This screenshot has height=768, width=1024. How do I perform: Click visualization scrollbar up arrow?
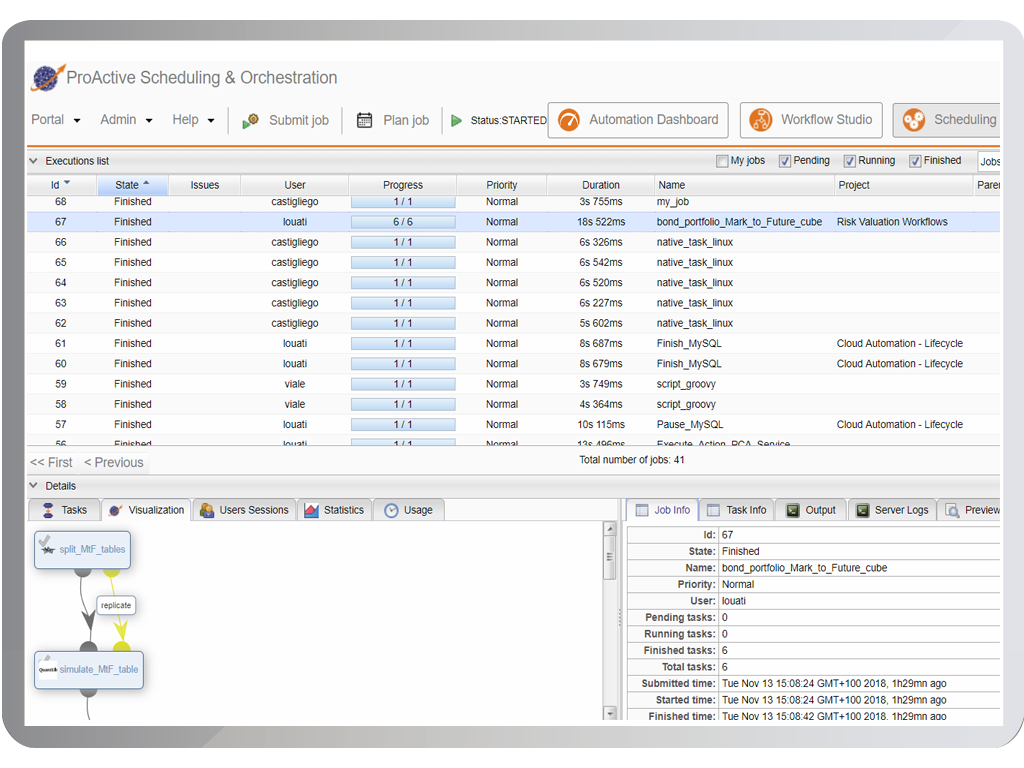point(610,529)
